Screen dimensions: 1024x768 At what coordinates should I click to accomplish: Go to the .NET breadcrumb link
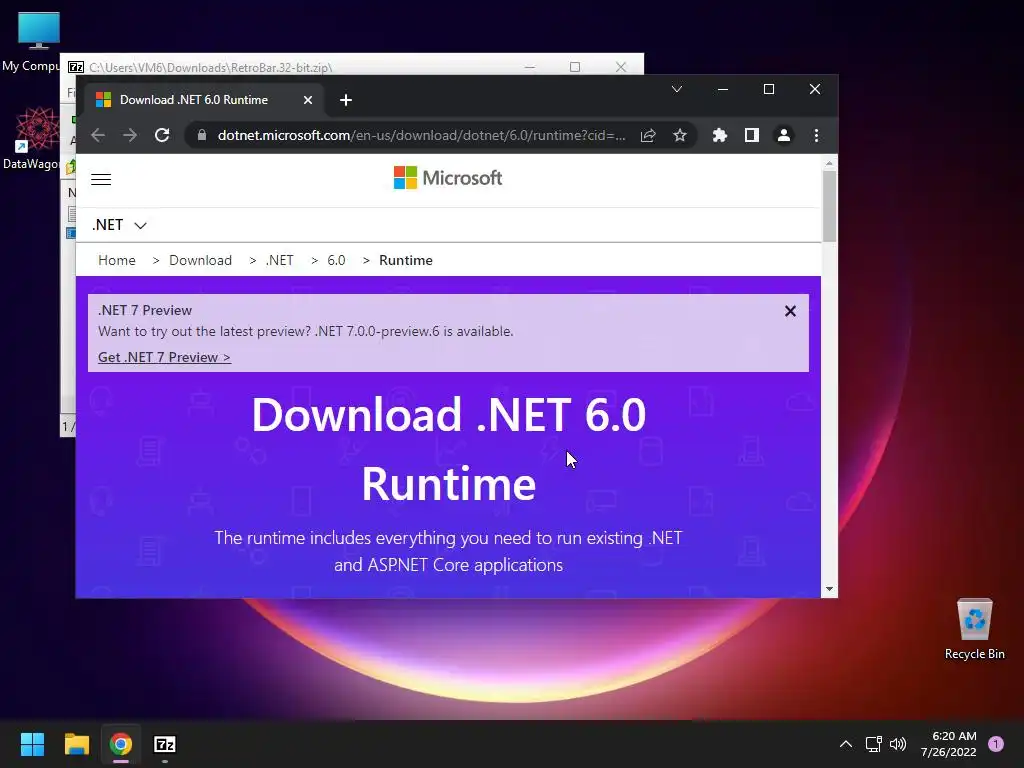(280, 260)
